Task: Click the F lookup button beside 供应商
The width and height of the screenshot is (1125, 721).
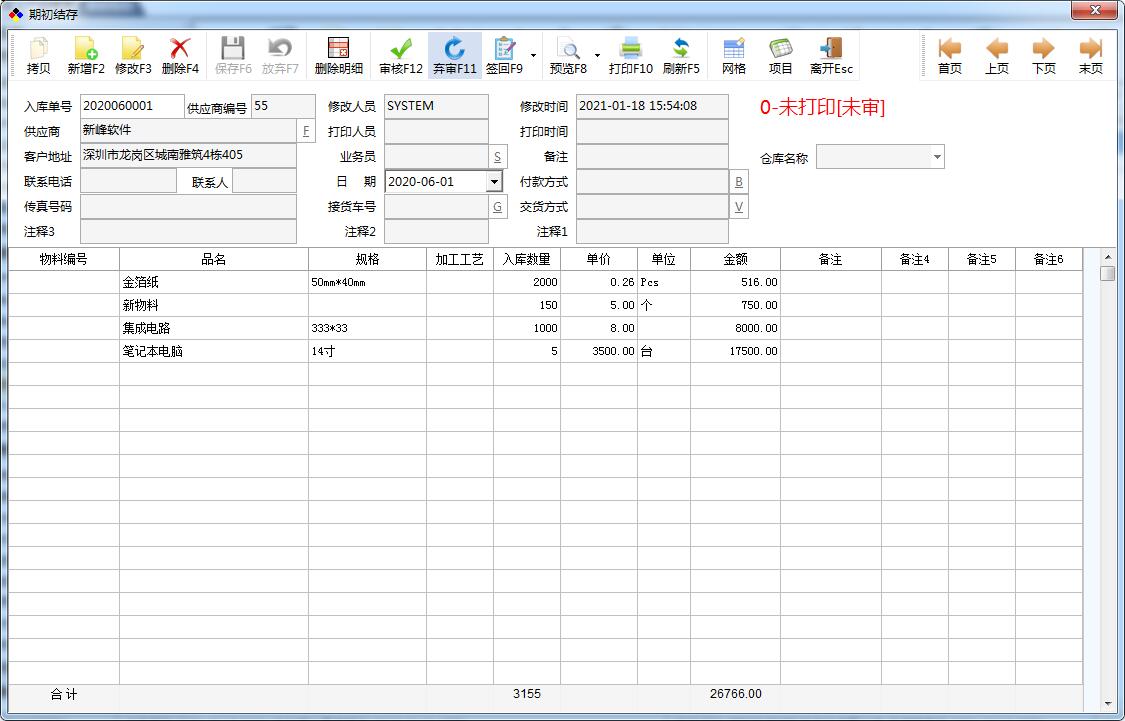Action: (x=305, y=131)
